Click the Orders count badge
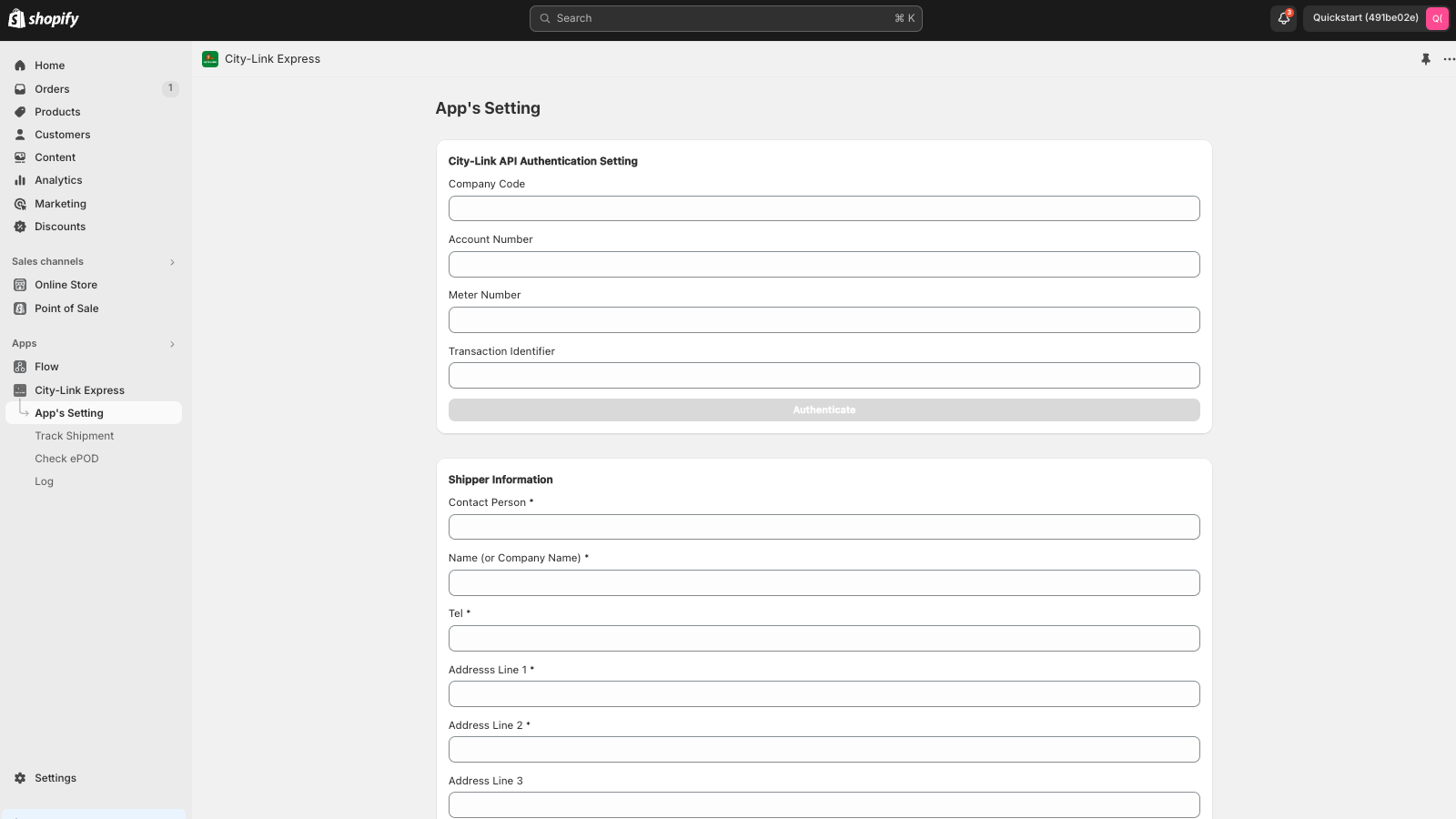1456x819 pixels. [x=170, y=88]
